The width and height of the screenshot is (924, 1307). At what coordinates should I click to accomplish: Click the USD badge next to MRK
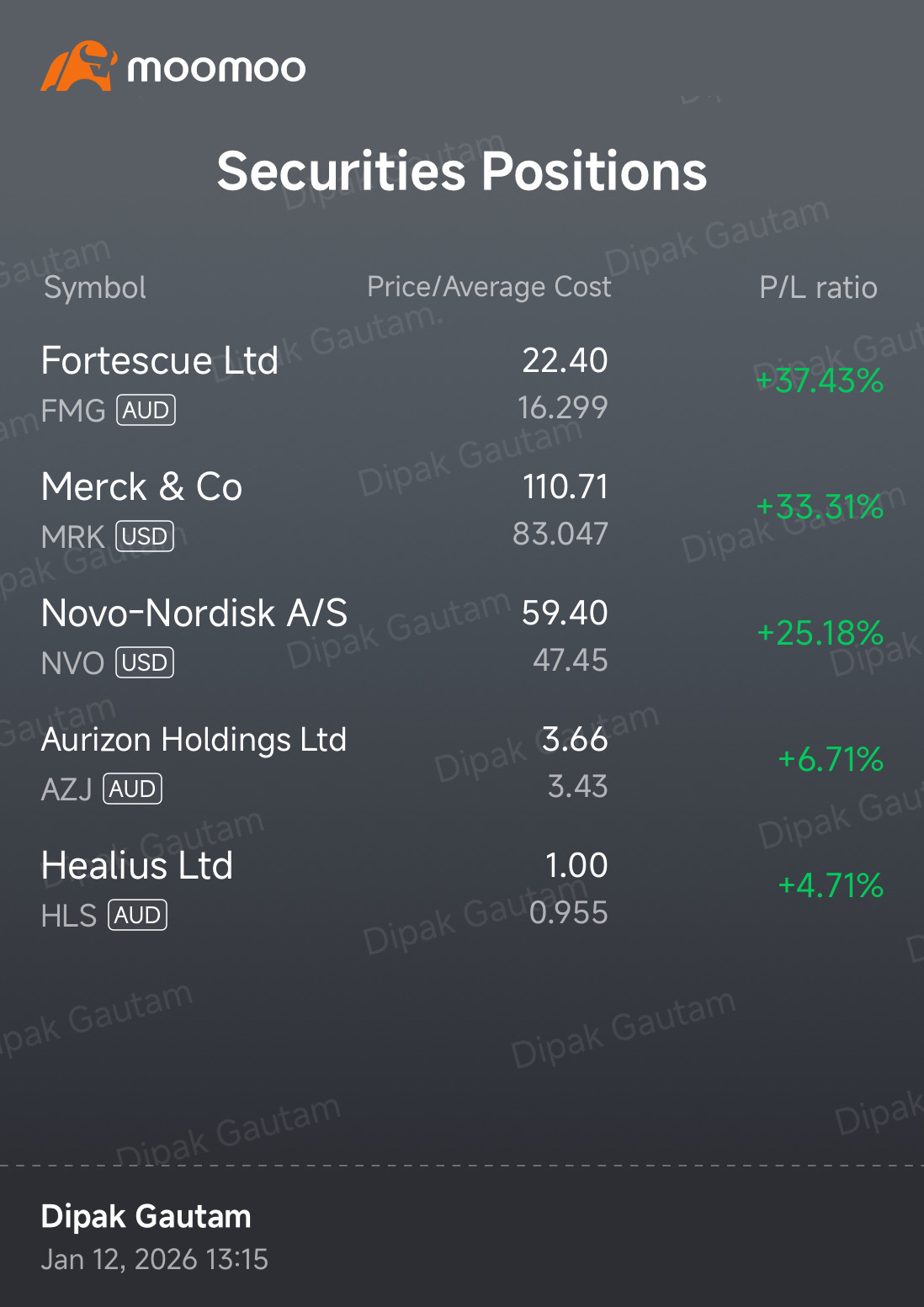coord(145,537)
